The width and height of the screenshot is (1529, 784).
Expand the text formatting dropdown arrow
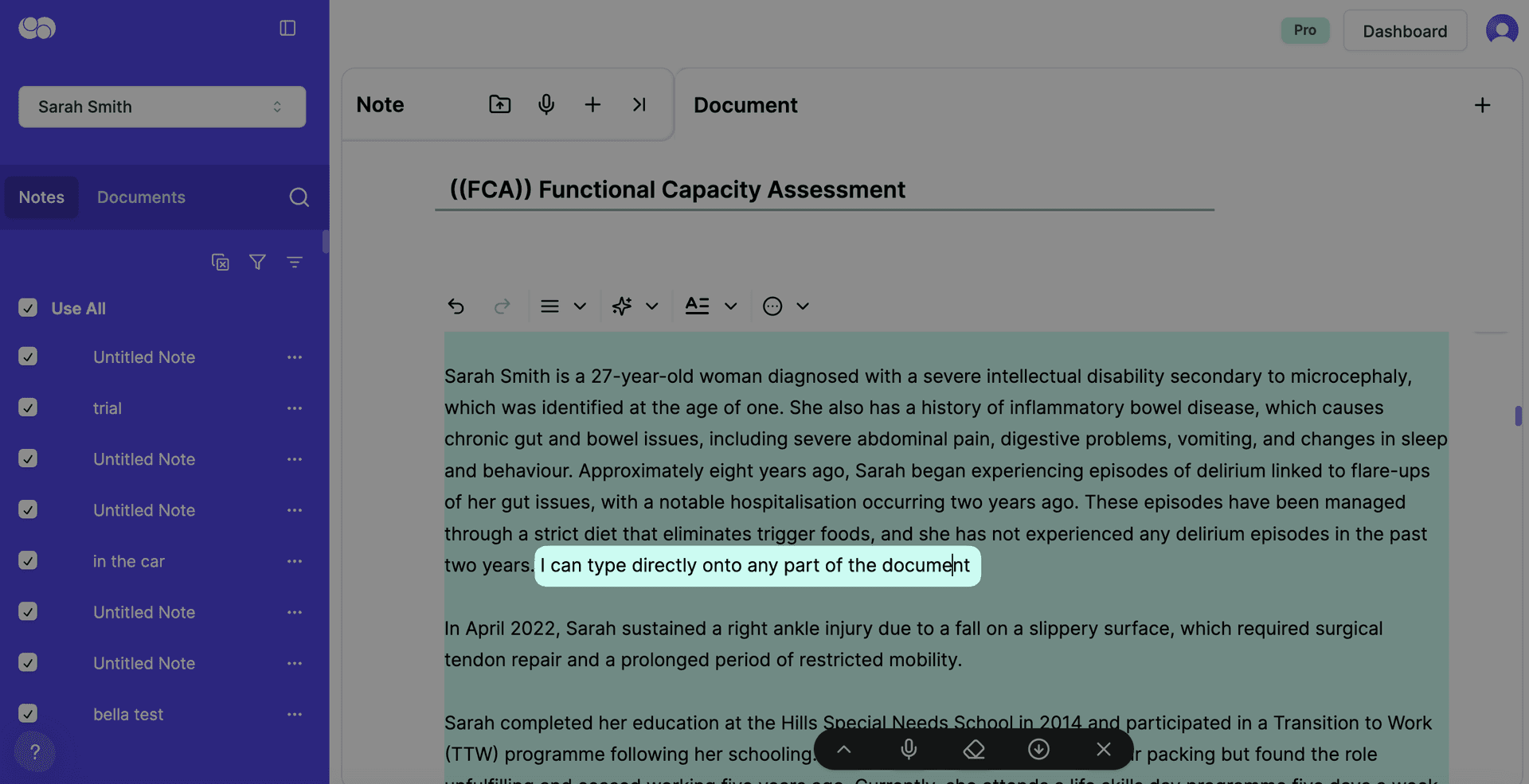pos(730,306)
